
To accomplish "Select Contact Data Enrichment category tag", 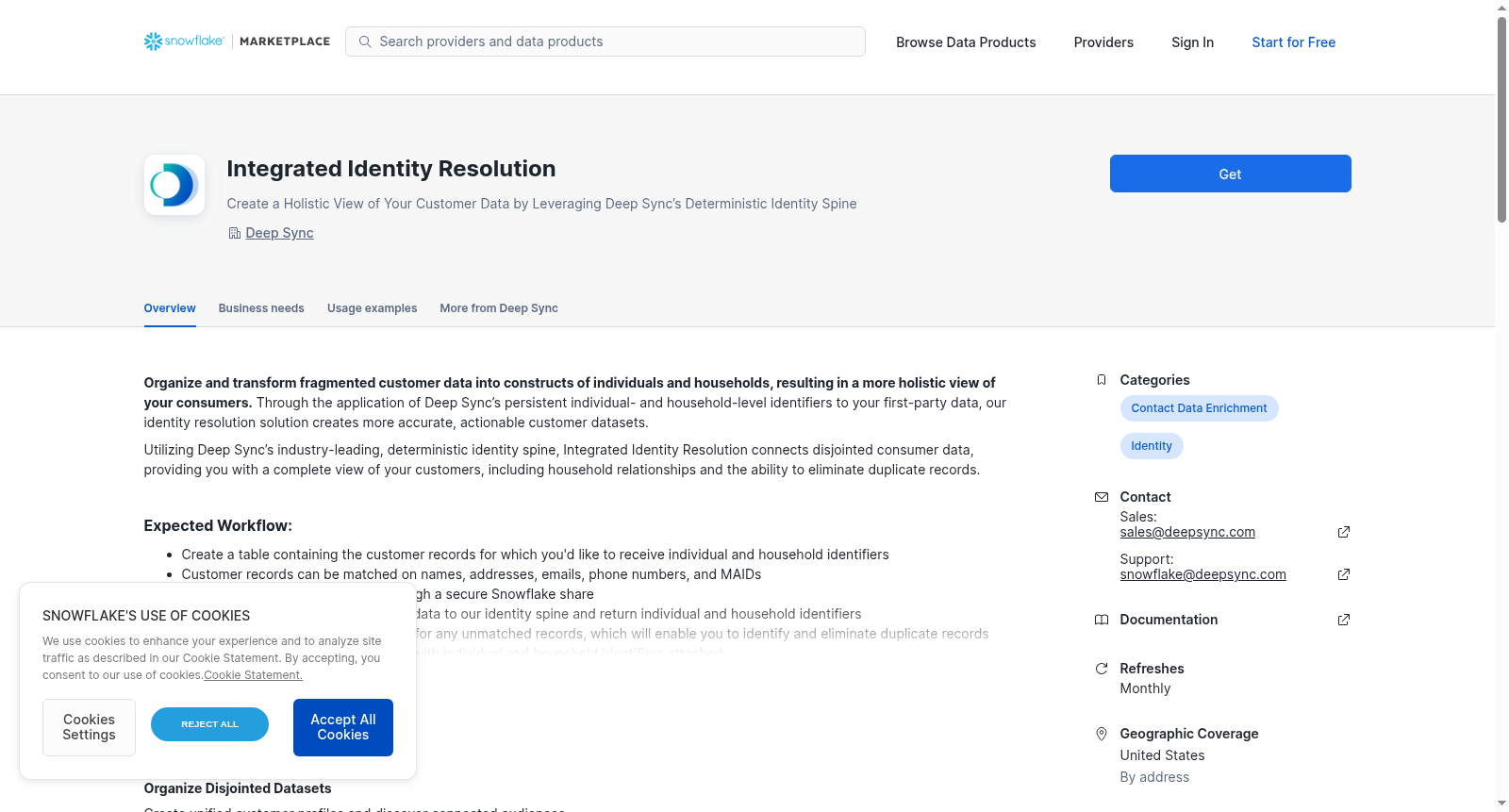I will pyautogui.click(x=1199, y=408).
